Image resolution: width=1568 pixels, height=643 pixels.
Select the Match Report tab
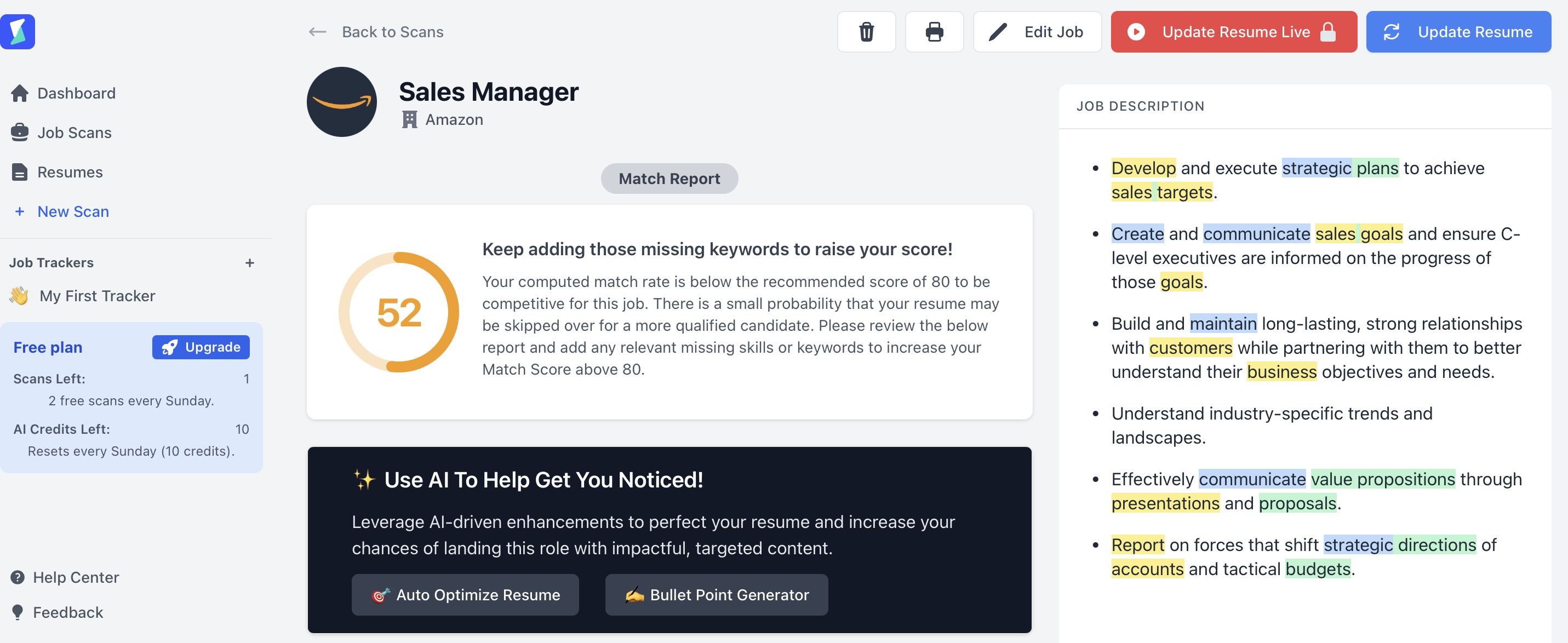coord(669,179)
